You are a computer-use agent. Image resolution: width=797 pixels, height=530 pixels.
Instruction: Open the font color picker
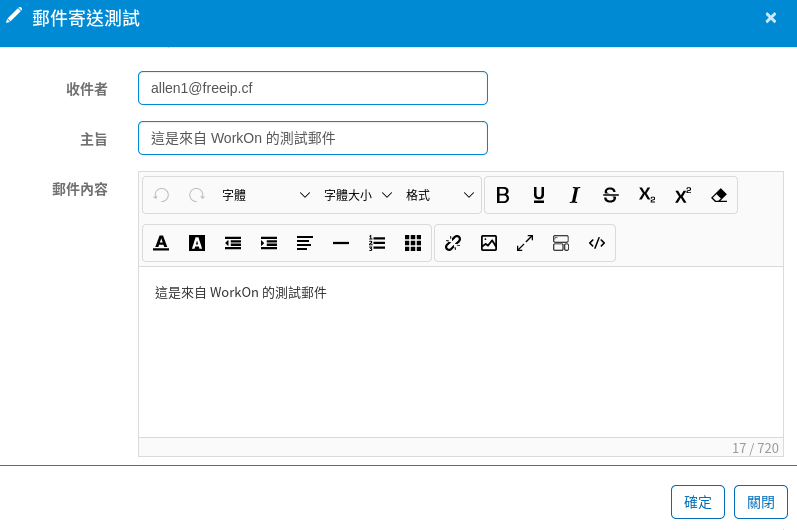pos(161,243)
